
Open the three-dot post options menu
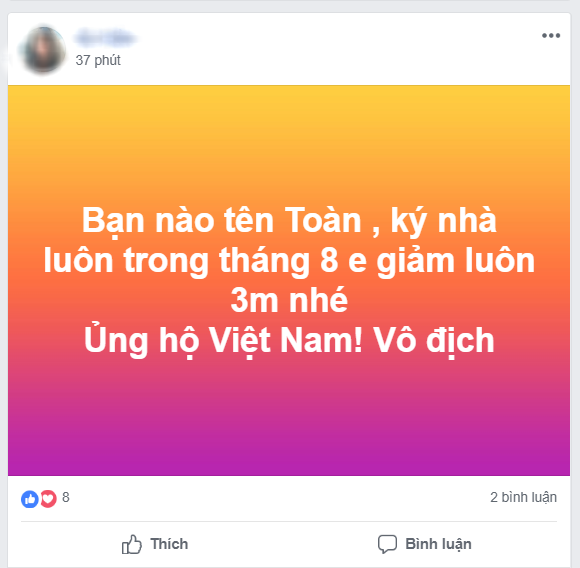pyautogui.click(x=551, y=36)
